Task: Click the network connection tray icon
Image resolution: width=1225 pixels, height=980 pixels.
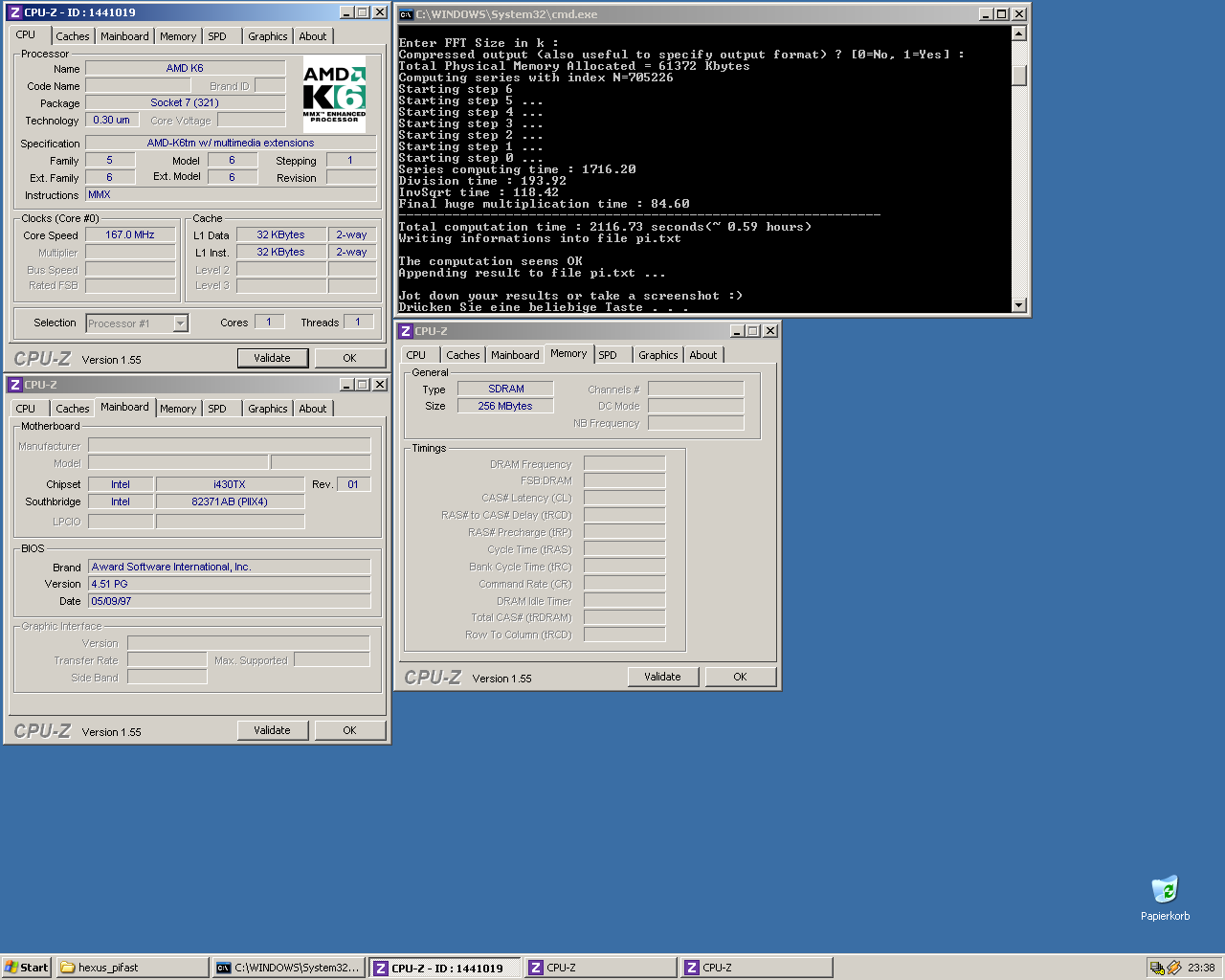Action: [1157, 968]
